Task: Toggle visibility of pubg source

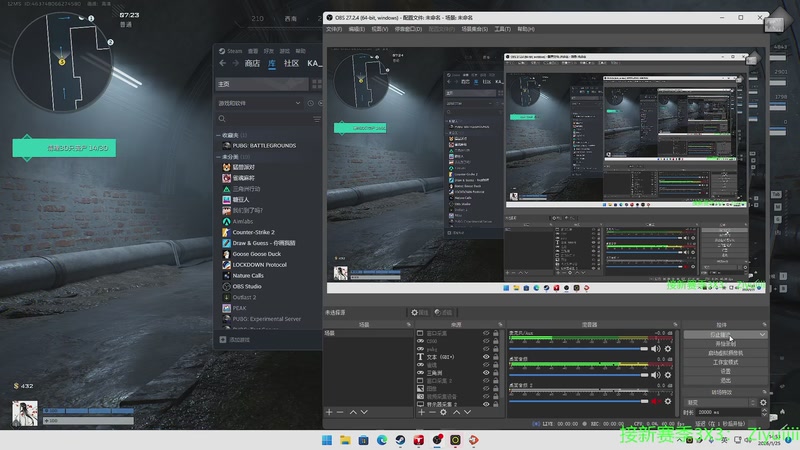Action: pyautogui.click(x=486, y=349)
